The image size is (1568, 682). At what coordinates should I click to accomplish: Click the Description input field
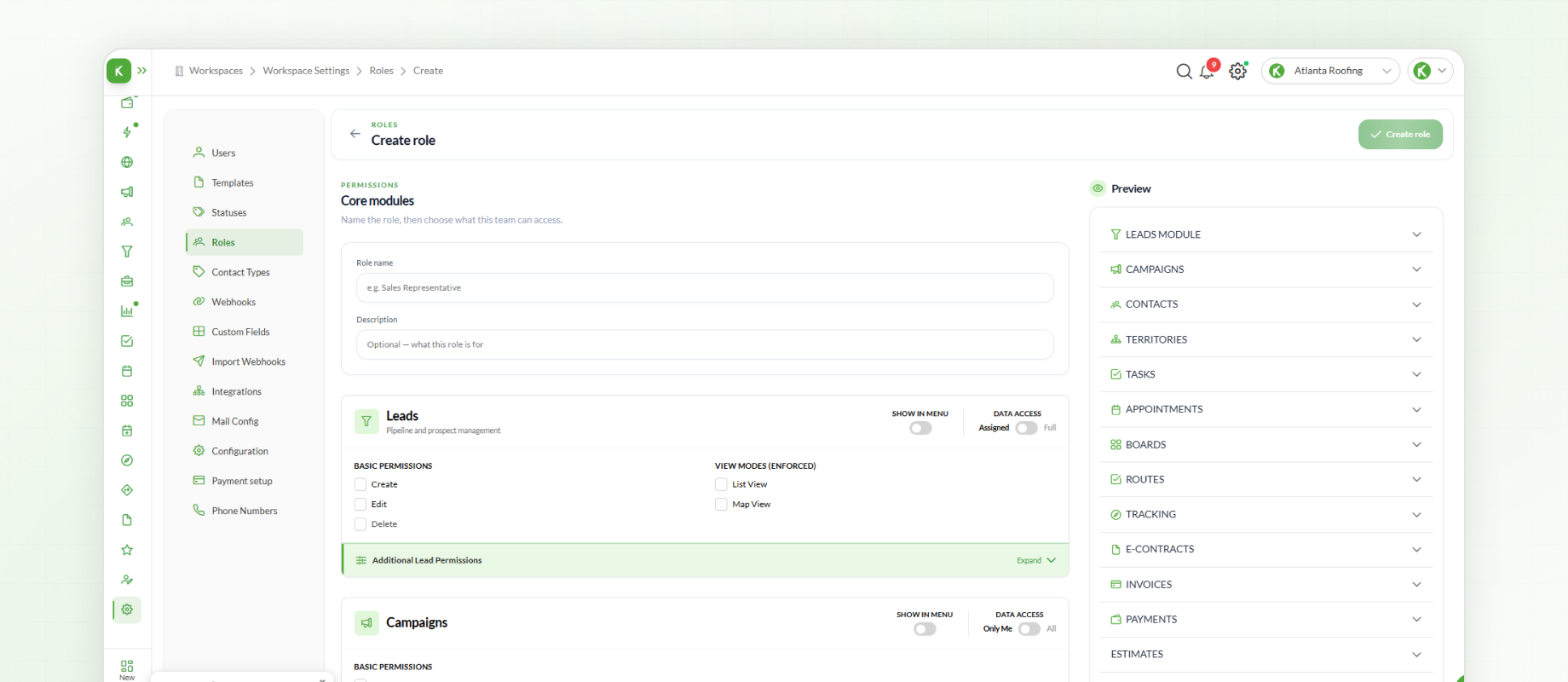point(705,344)
